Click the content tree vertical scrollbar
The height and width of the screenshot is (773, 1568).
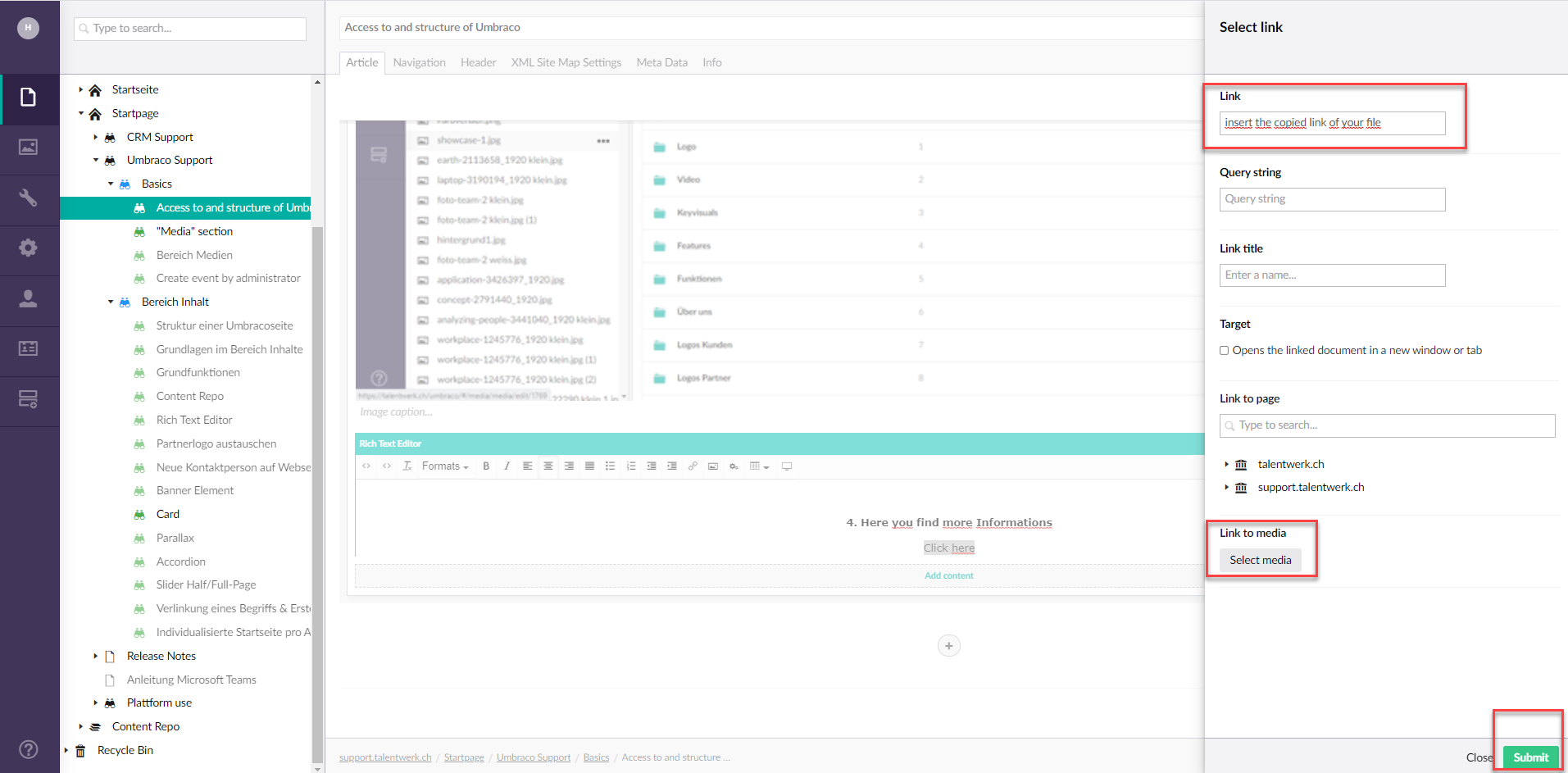point(317,496)
